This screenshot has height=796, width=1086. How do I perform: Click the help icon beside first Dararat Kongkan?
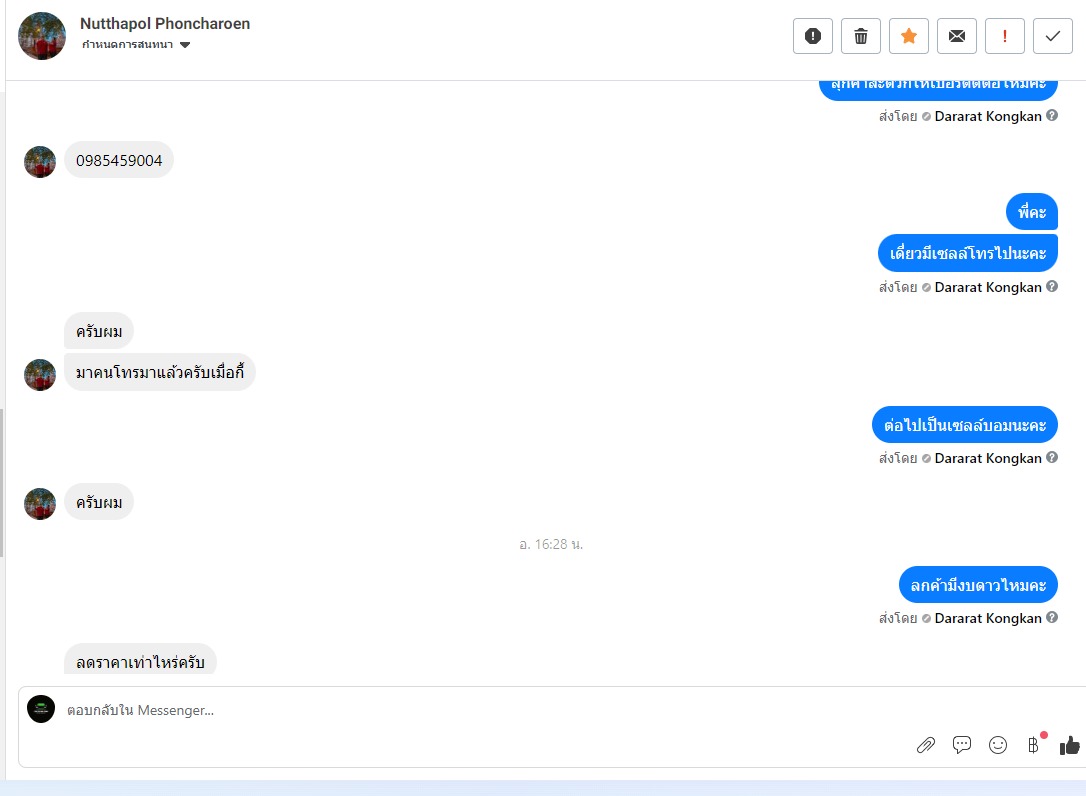tap(1051, 116)
